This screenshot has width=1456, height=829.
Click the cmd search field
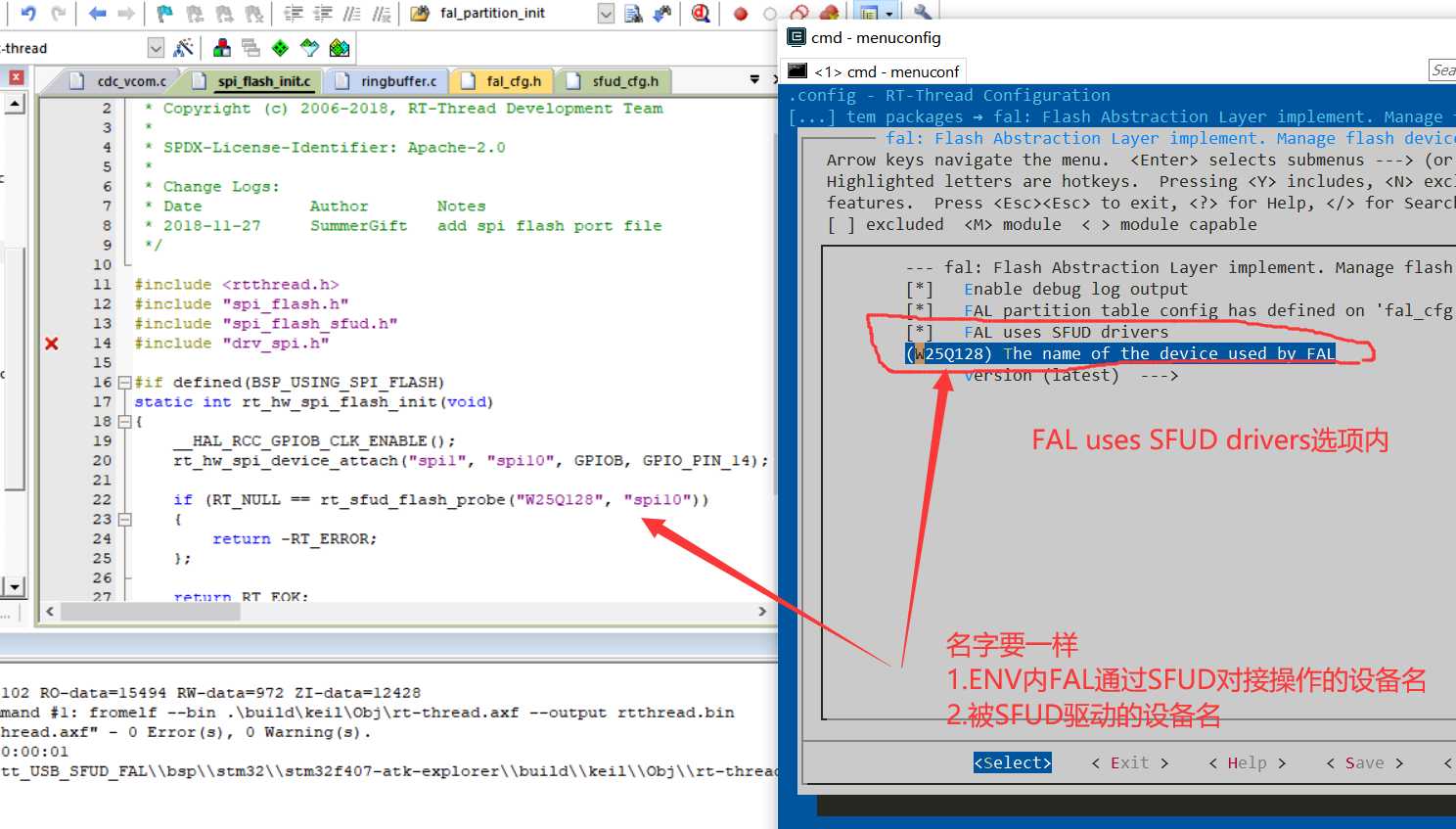(x=1442, y=69)
